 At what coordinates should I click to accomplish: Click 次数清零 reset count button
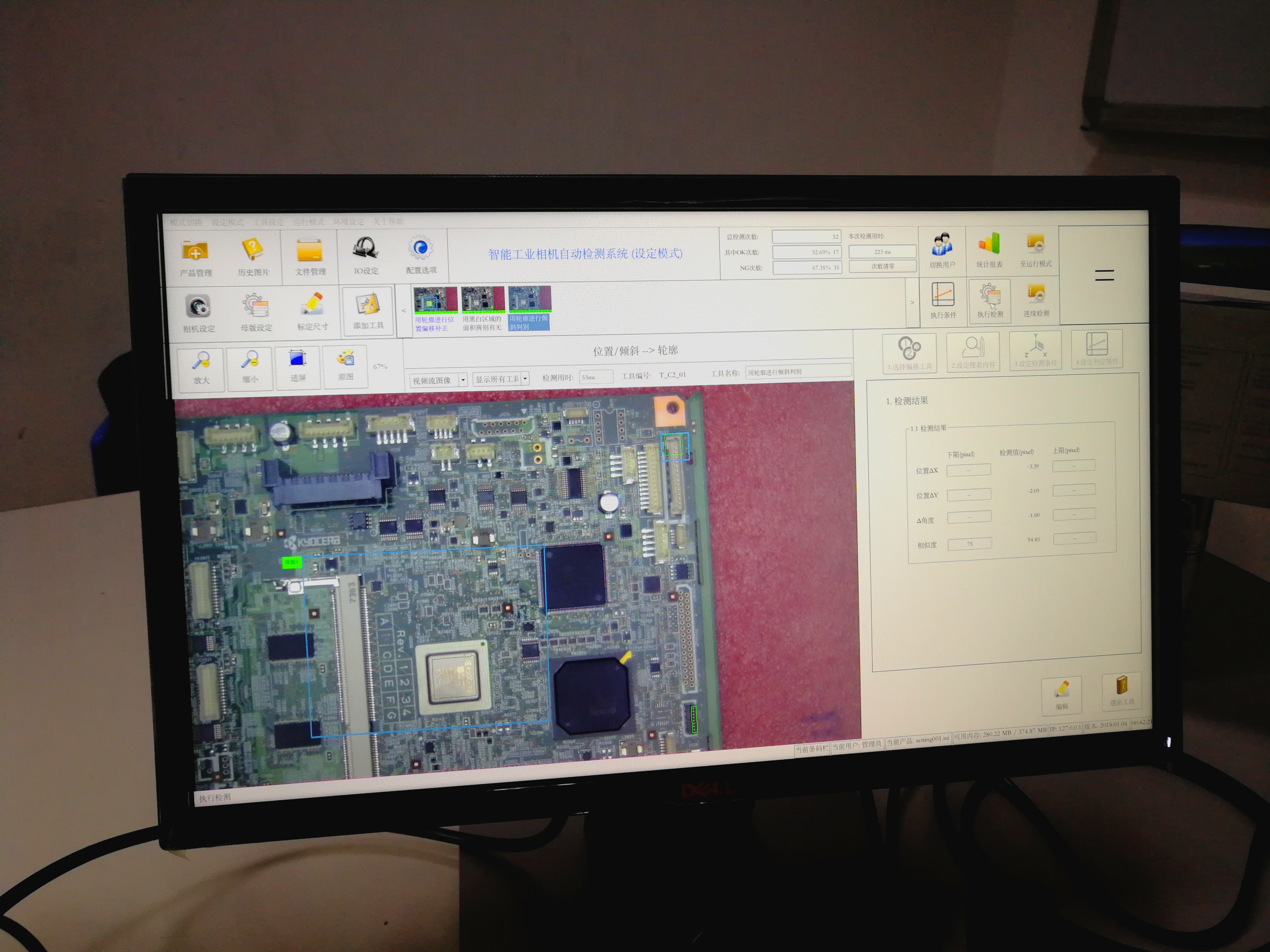pyautogui.click(x=882, y=266)
